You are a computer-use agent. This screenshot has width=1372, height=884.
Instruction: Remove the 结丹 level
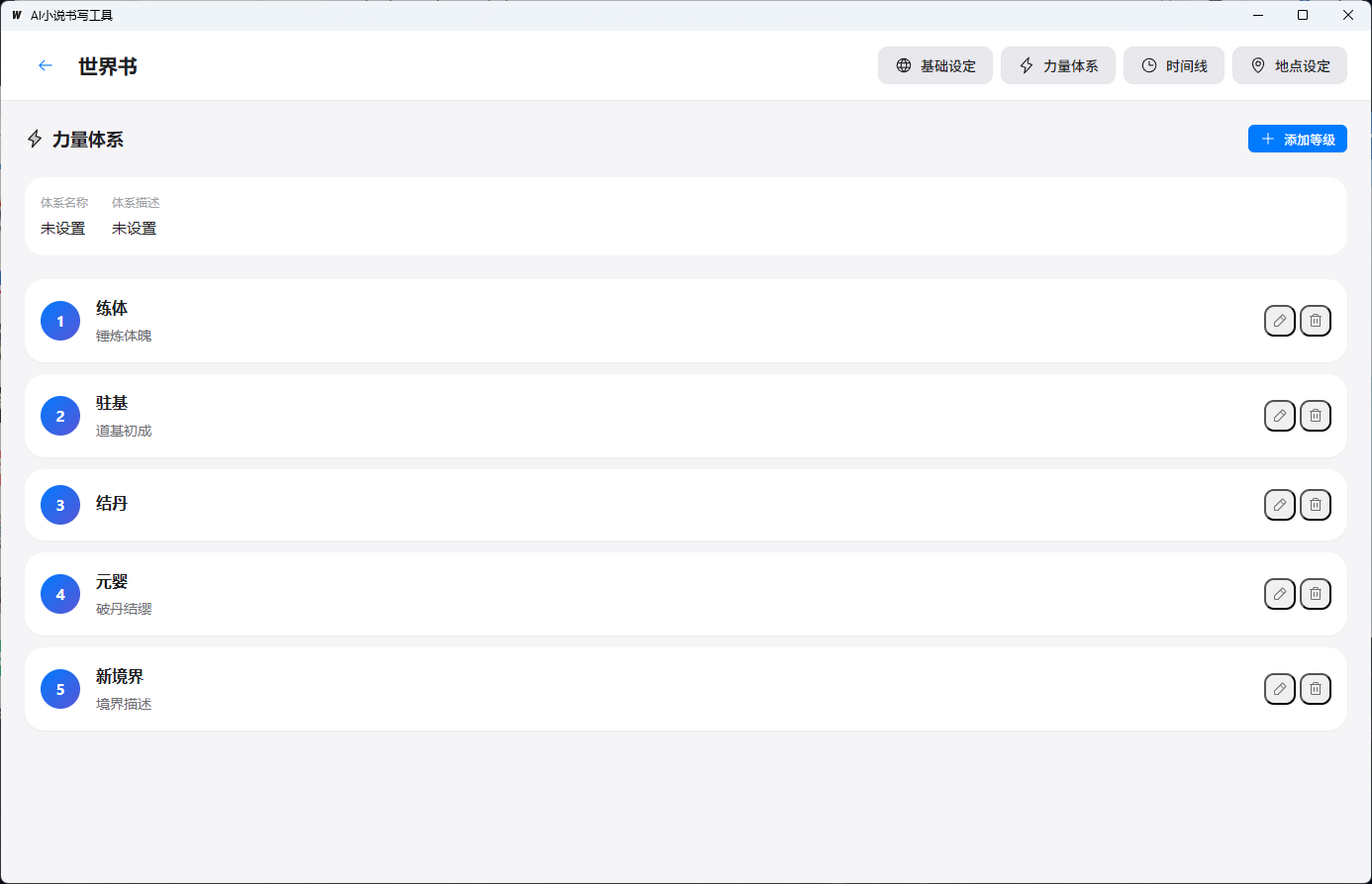pos(1315,505)
